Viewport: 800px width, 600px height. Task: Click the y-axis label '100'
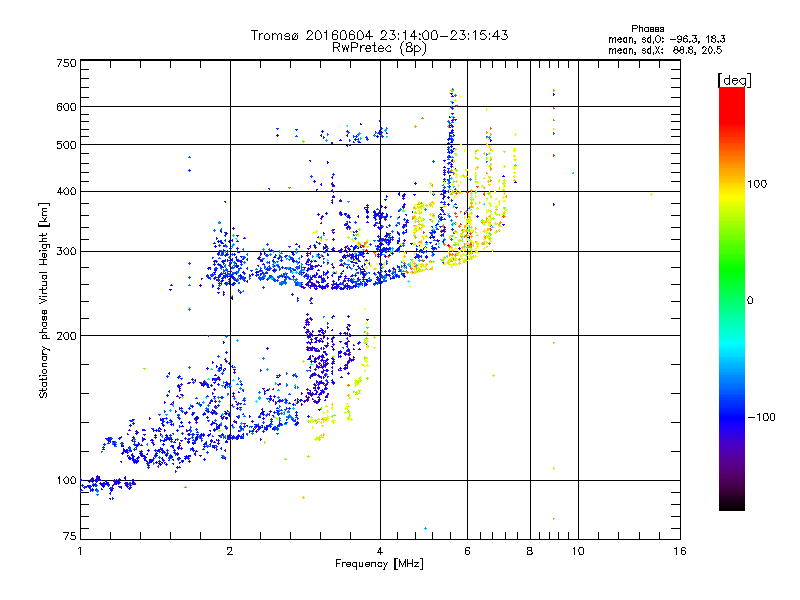(66, 480)
